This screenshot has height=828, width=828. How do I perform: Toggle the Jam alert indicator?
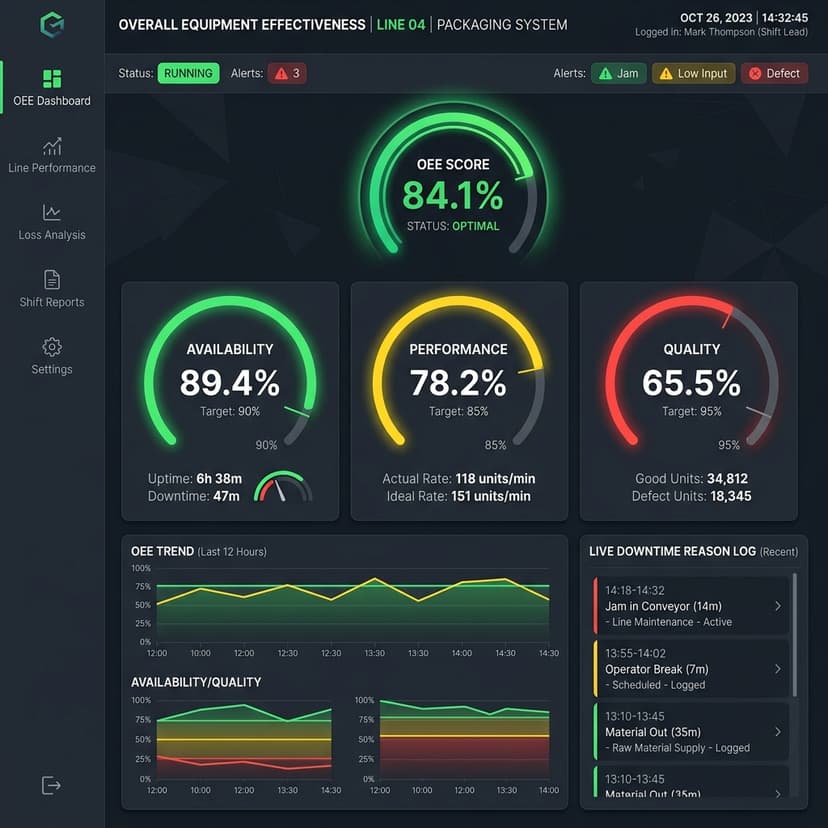click(618, 72)
